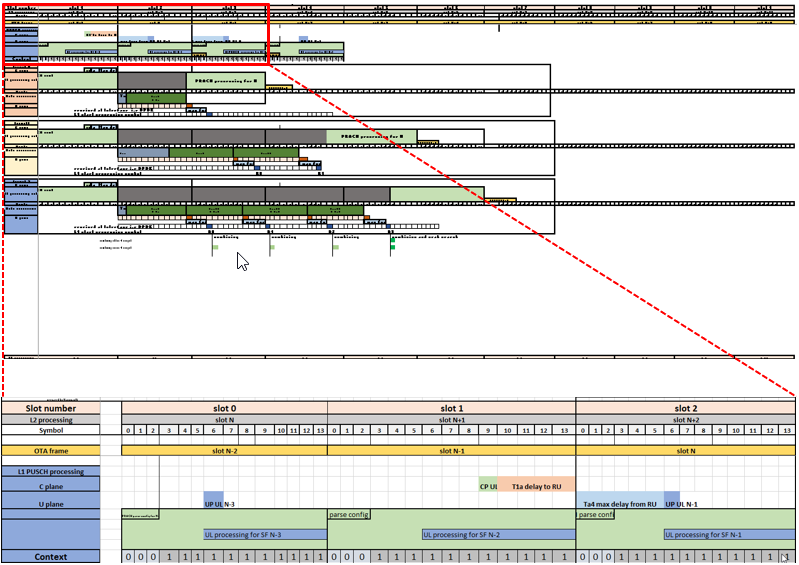The image size is (799, 565).
Task: Click 'slot N+2' in L2 processing row
Action: (685, 420)
